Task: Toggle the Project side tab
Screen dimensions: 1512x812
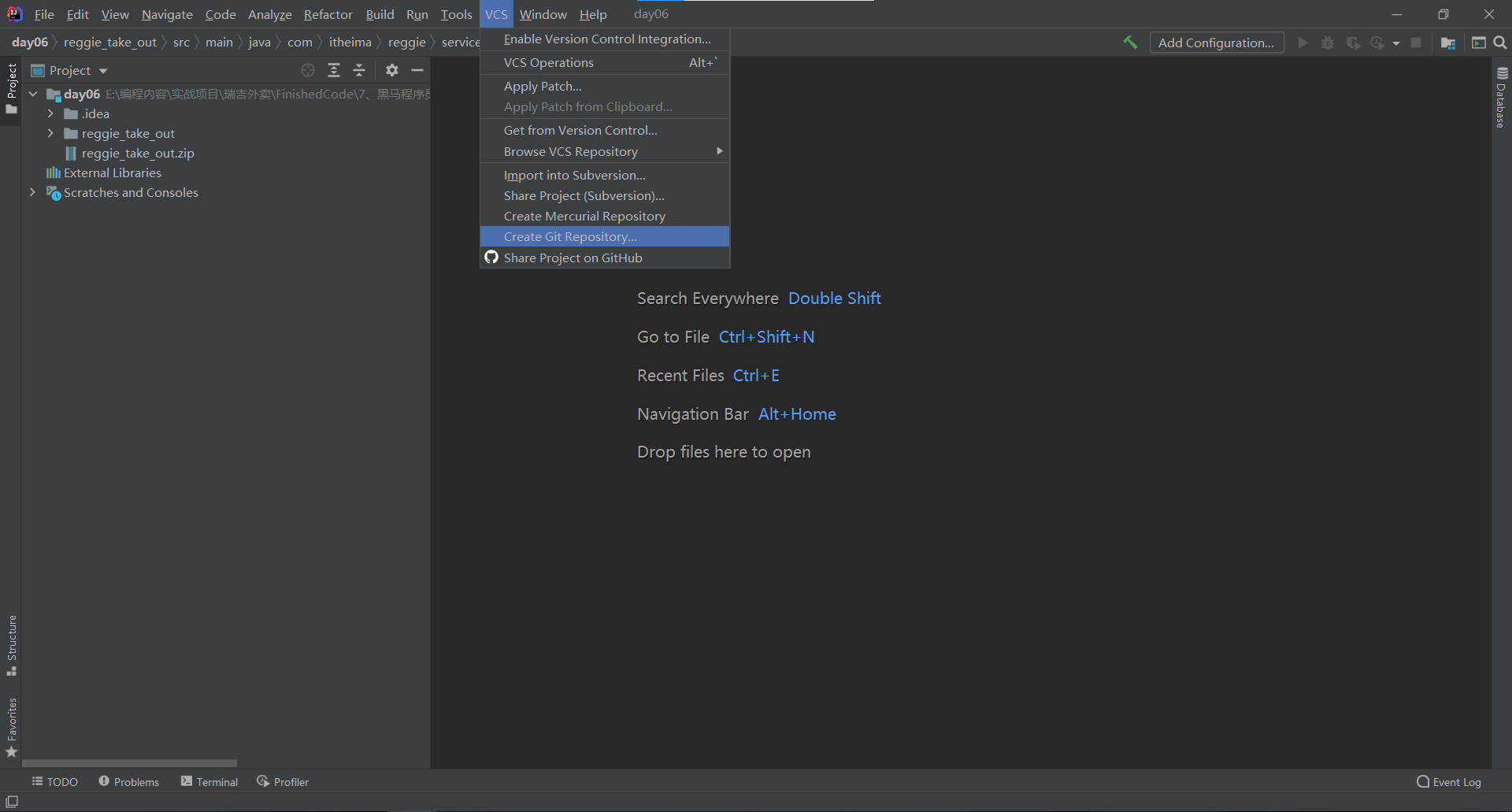Action: (x=11, y=88)
